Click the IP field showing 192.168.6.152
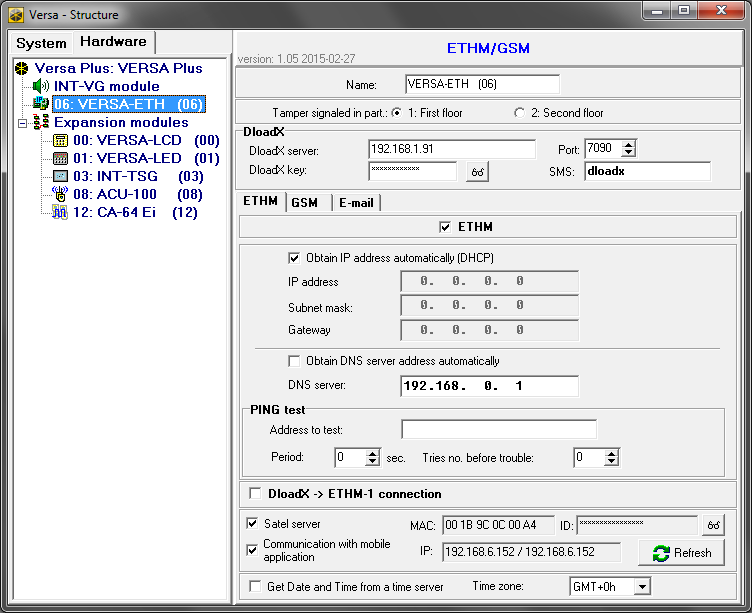Screen dimensions: 752x613 531,552
